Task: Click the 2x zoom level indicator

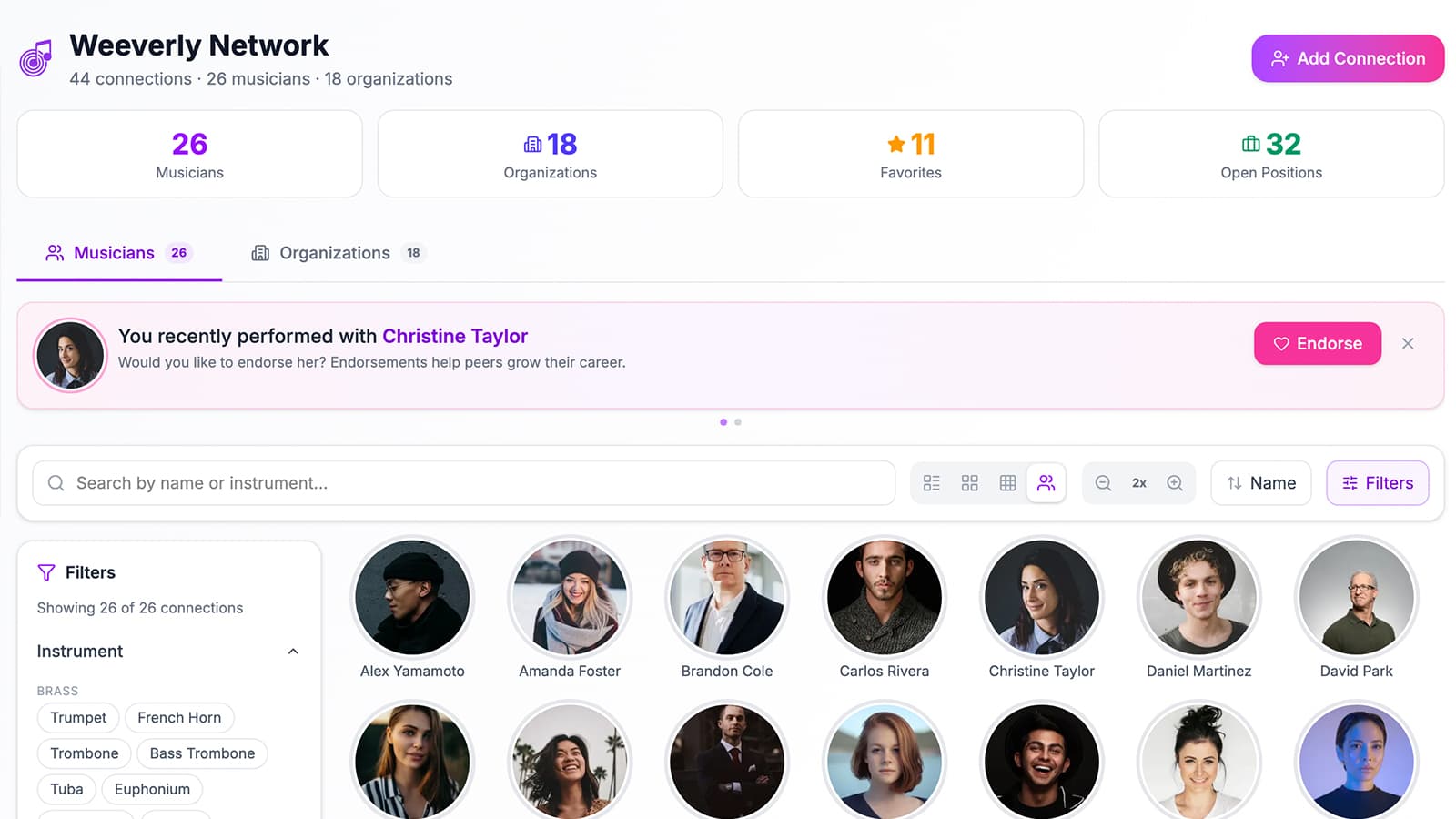Action: (x=1139, y=483)
